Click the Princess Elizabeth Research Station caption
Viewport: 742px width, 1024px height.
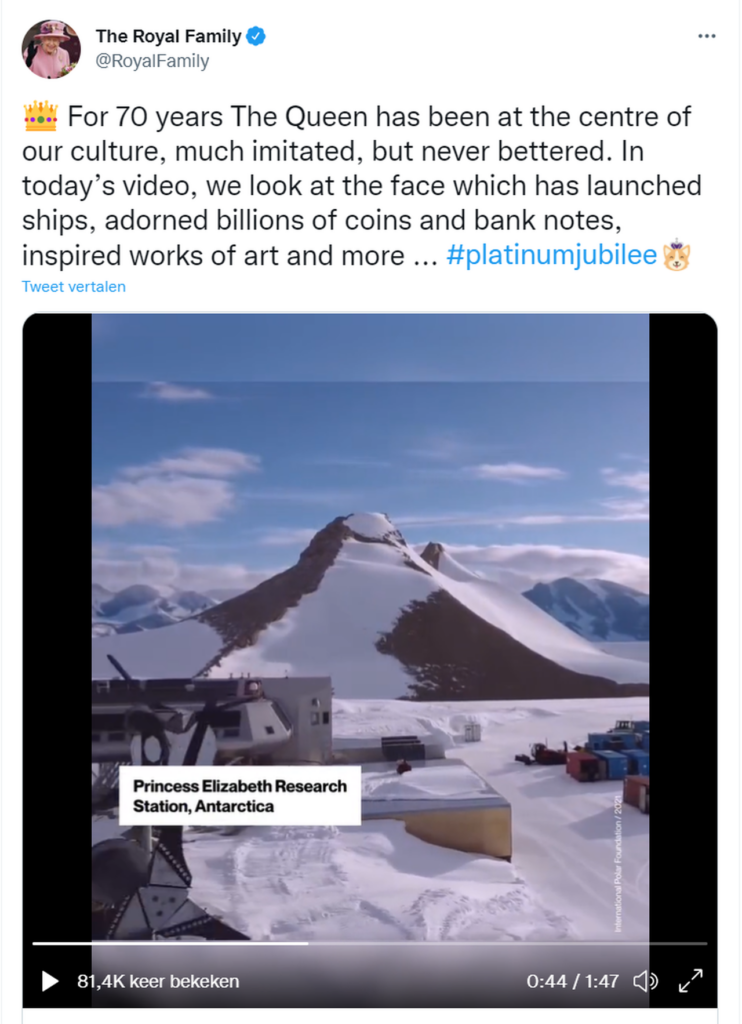coord(240,796)
